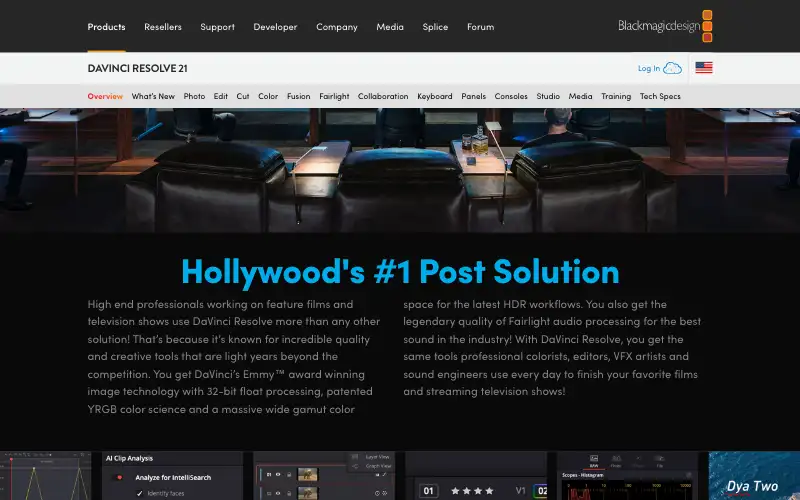This screenshot has width=800, height=500.
Task: Click the DaVinci Resolve 21 title
Action: coord(137,68)
